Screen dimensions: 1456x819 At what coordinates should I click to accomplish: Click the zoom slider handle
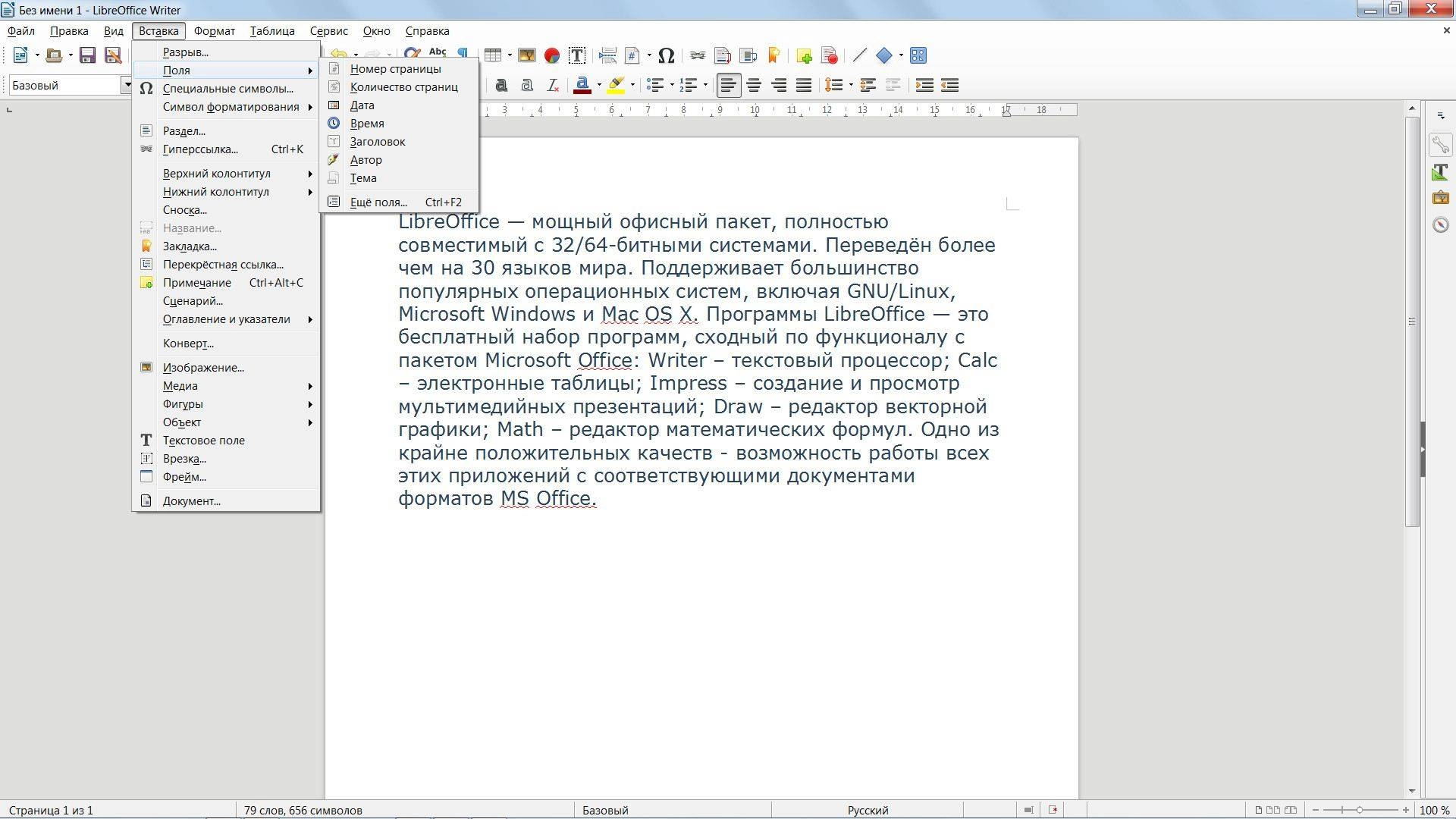click(1360, 810)
